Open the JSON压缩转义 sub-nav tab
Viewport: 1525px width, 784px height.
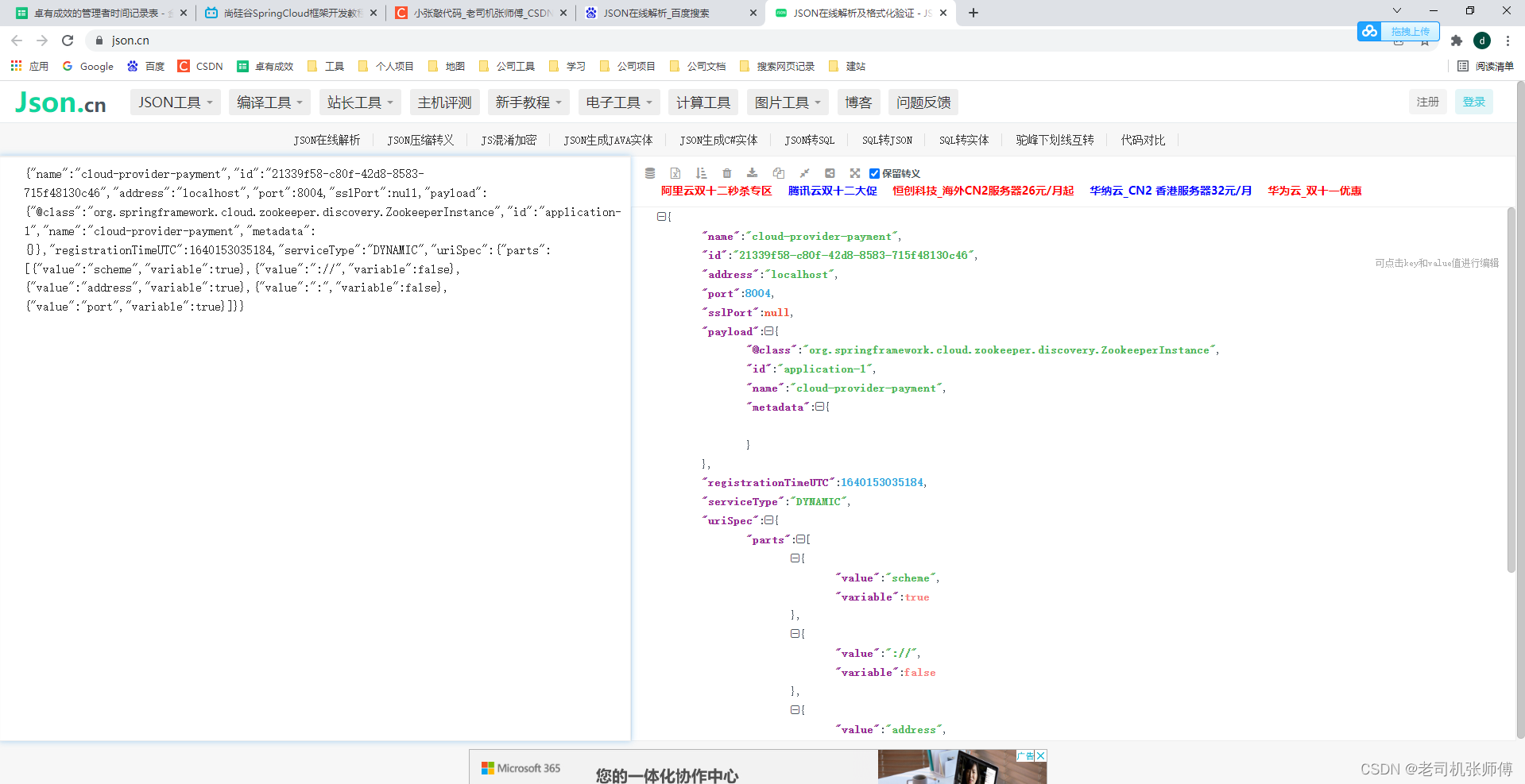420,140
